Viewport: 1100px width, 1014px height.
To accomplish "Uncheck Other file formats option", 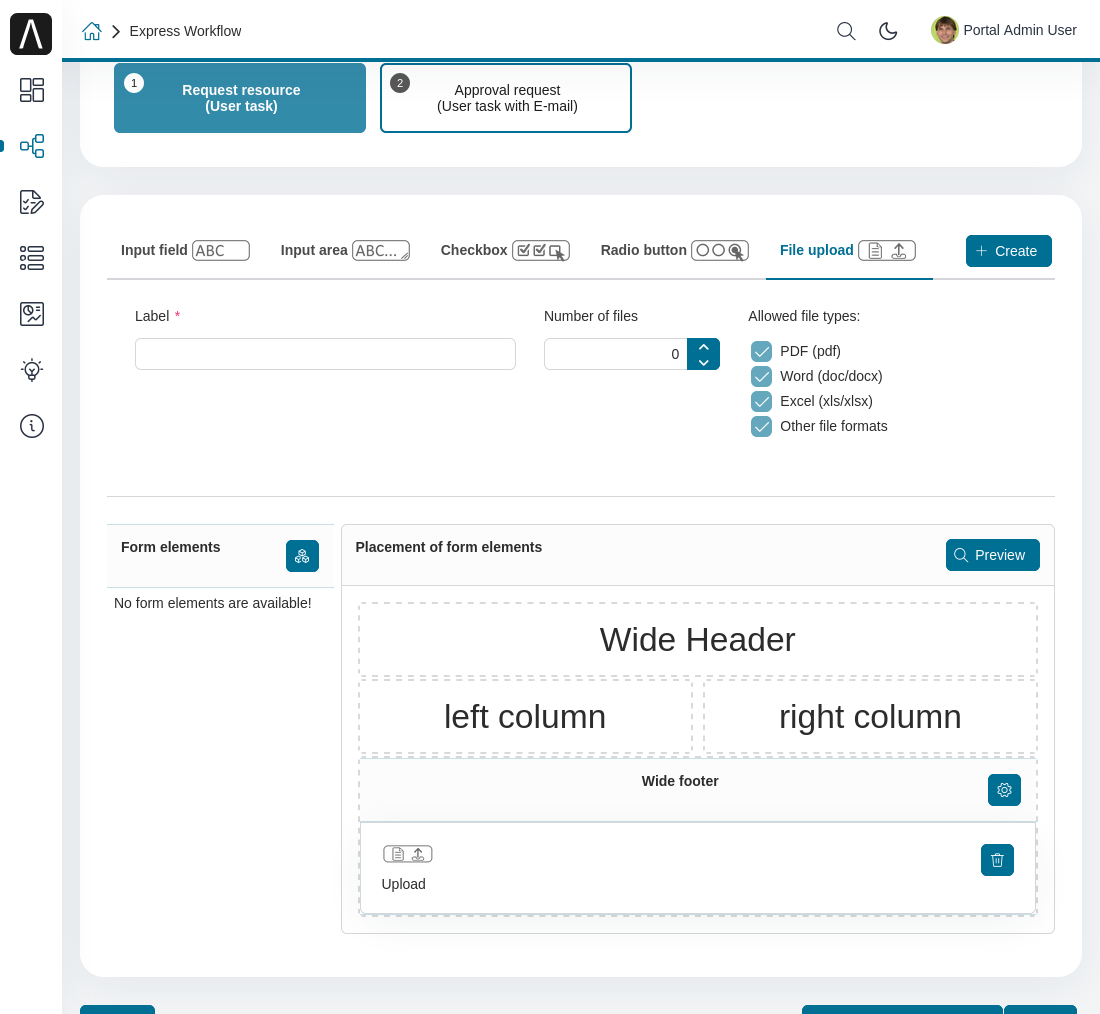I will tap(762, 426).
